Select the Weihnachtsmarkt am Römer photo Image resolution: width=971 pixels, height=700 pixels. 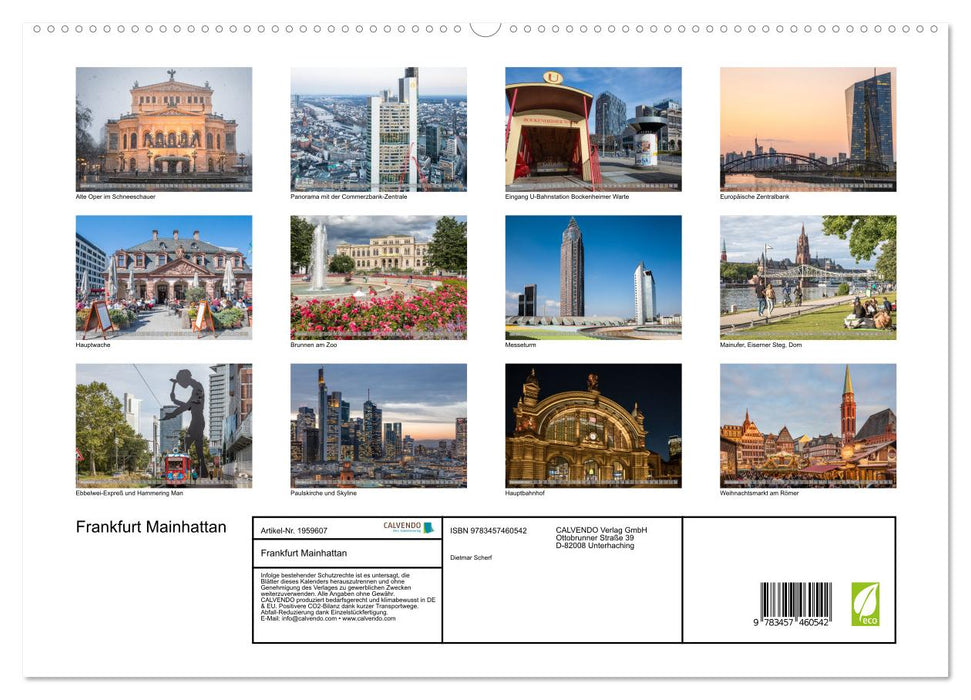[x=808, y=427]
